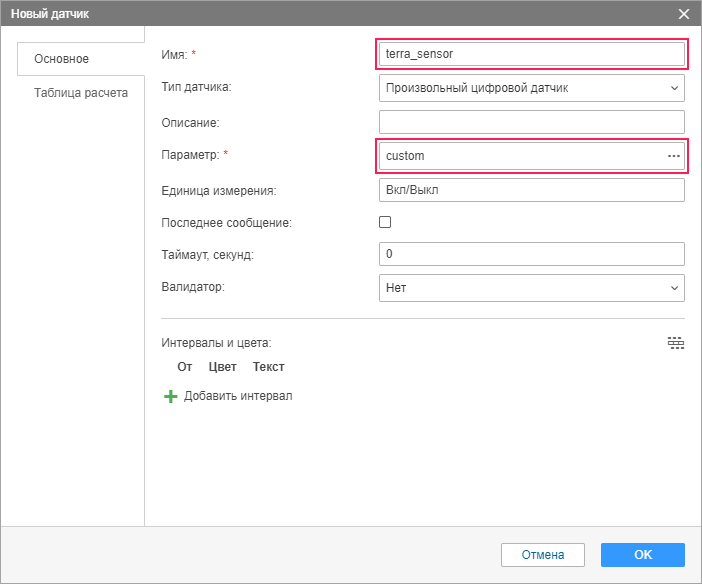Image resolution: width=702 pixels, height=584 pixels.
Task: Toggle the Последнее сообщение checkbox
Action: [385, 222]
